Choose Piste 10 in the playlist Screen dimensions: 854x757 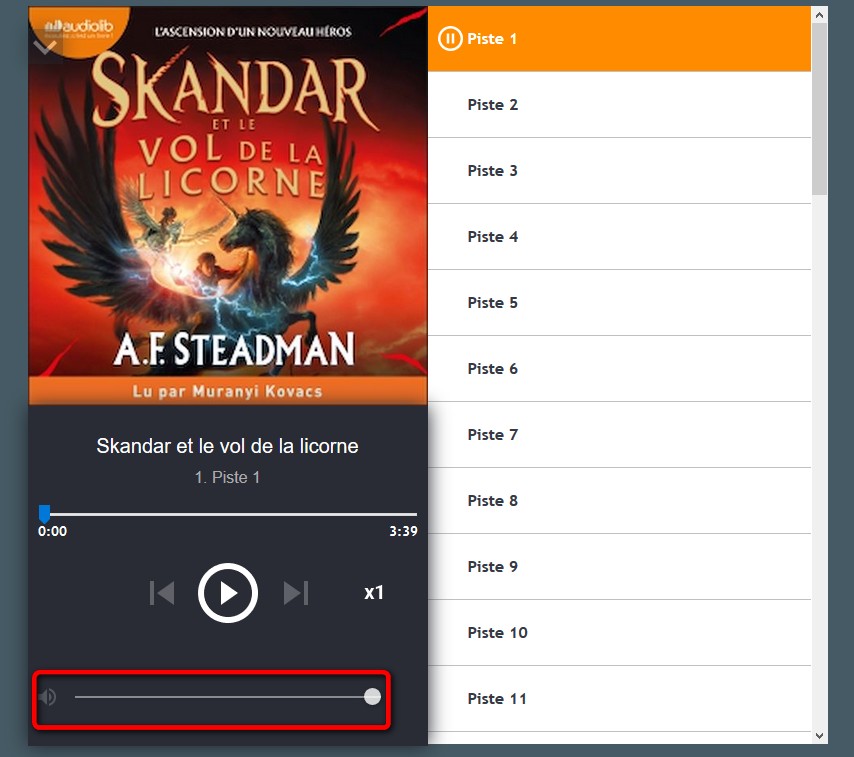[x=619, y=633]
